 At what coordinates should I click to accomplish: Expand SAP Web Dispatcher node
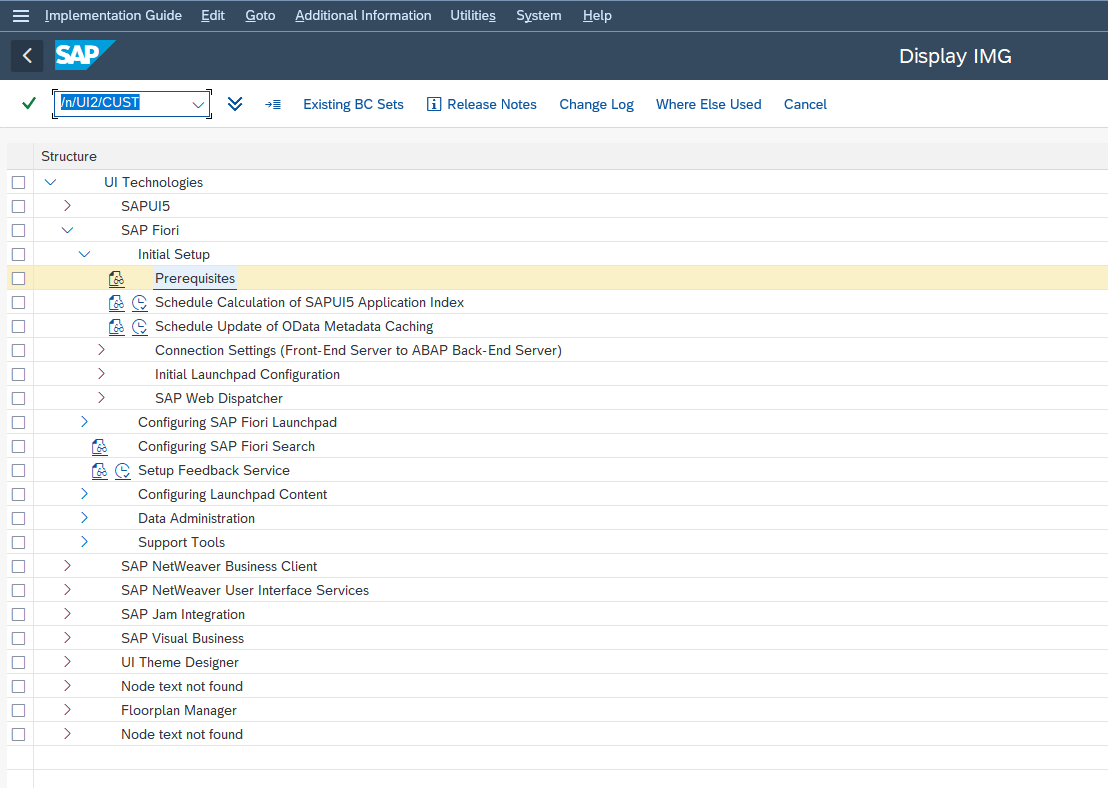click(x=101, y=398)
